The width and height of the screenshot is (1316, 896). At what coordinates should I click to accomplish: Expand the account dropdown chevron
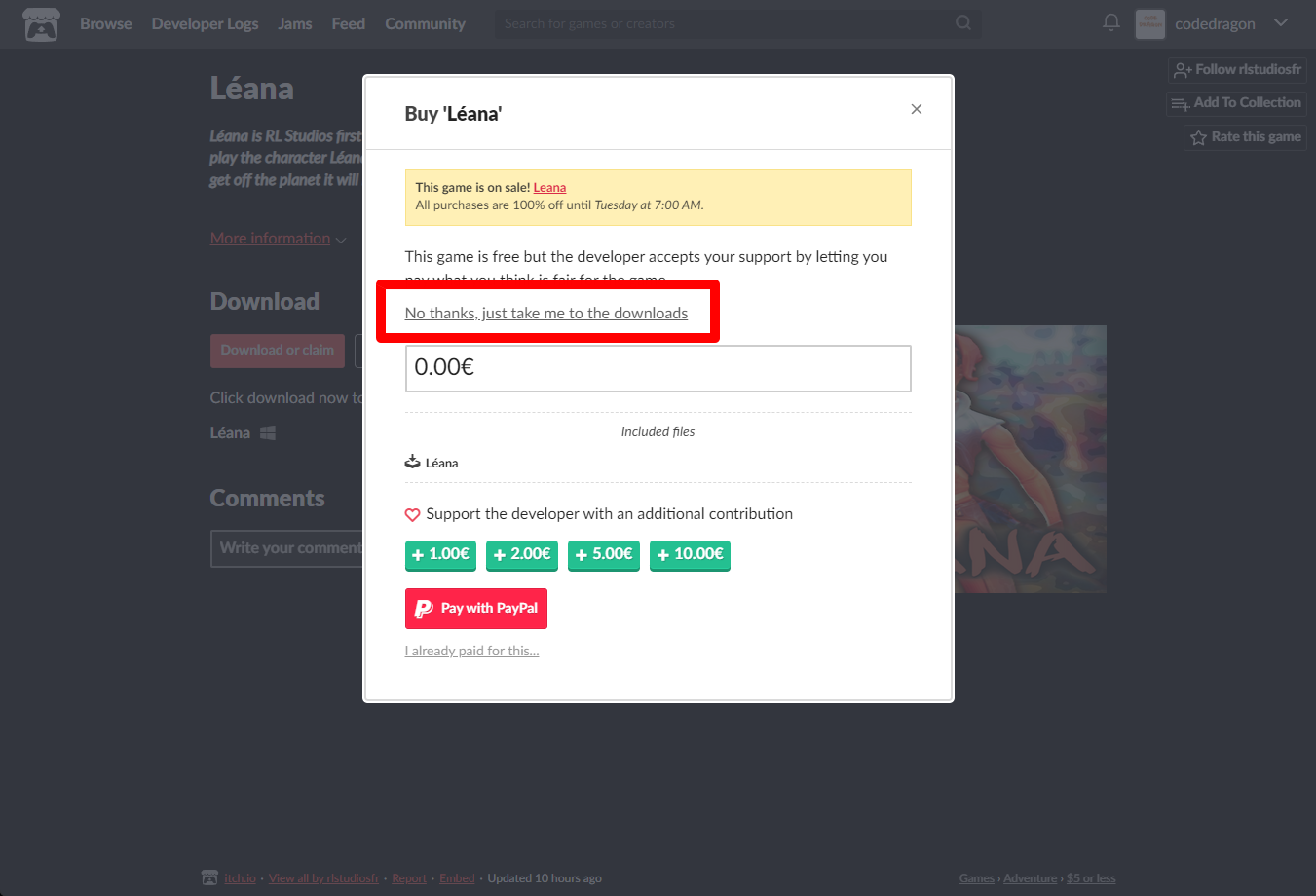1281,22
